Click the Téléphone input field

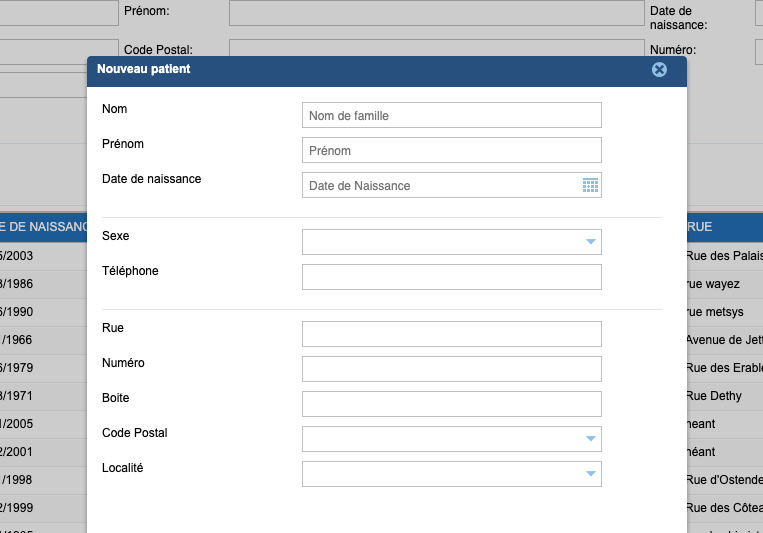pyautogui.click(x=452, y=277)
